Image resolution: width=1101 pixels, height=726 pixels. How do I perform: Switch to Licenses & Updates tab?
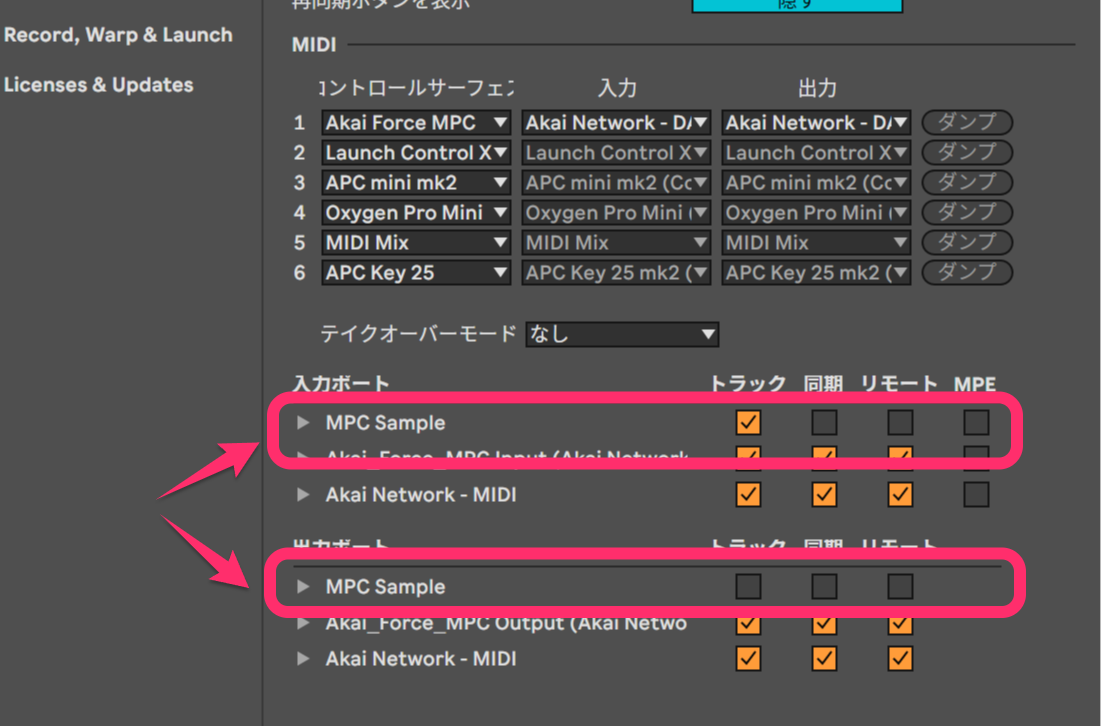coord(99,85)
